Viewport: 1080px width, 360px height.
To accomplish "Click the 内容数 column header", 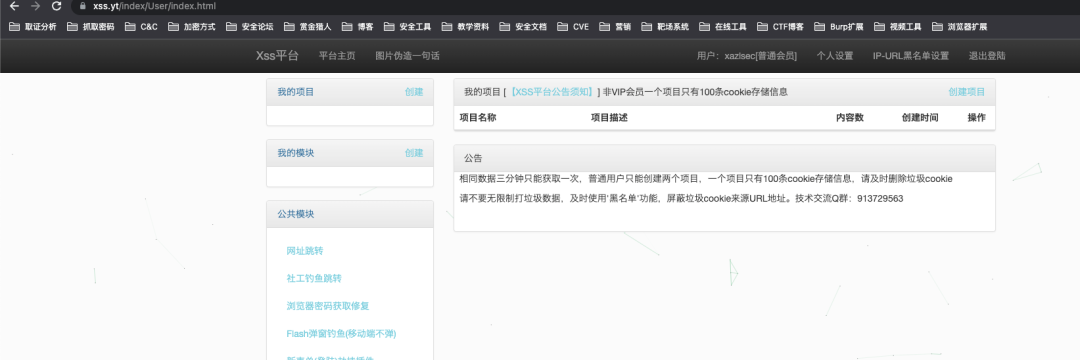I will tap(850, 118).
